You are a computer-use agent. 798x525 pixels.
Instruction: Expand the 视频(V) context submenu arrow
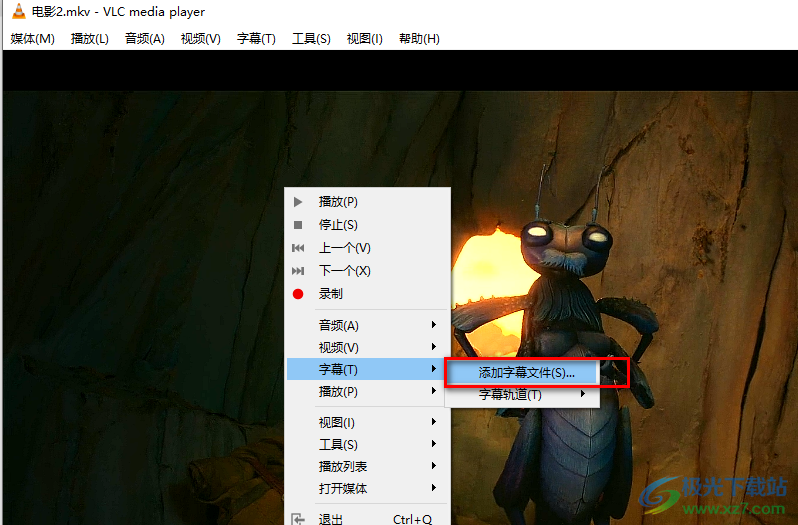coord(434,347)
